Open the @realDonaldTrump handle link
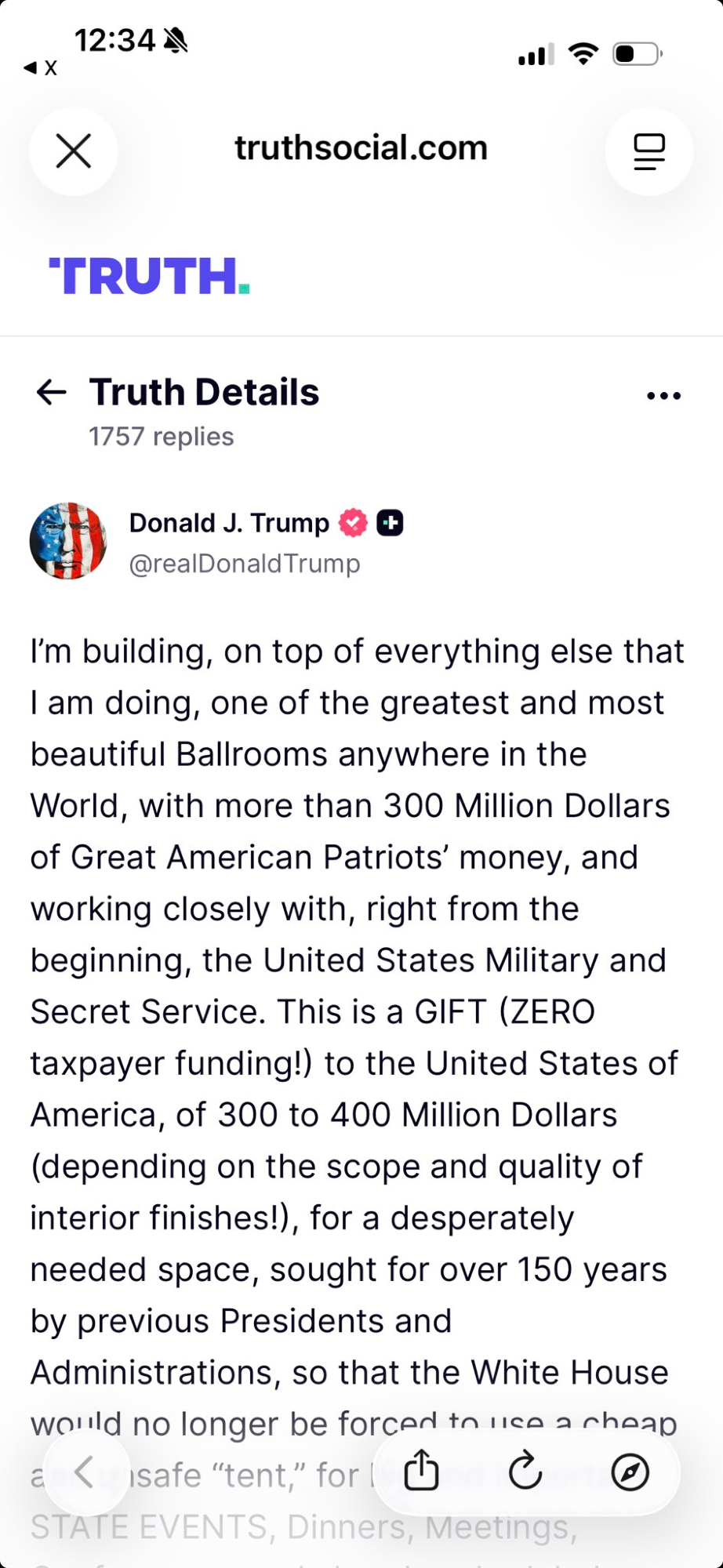Screen dimensions: 723x1568 pyautogui.click(x=245, y=564)
